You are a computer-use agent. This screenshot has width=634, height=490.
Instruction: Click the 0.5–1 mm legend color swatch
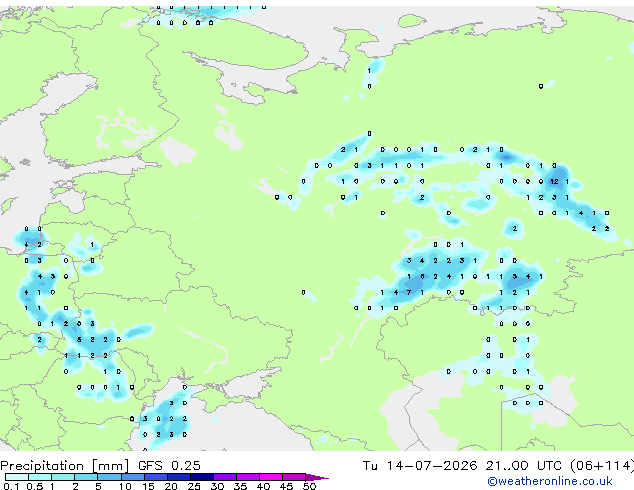coord(40,477)
